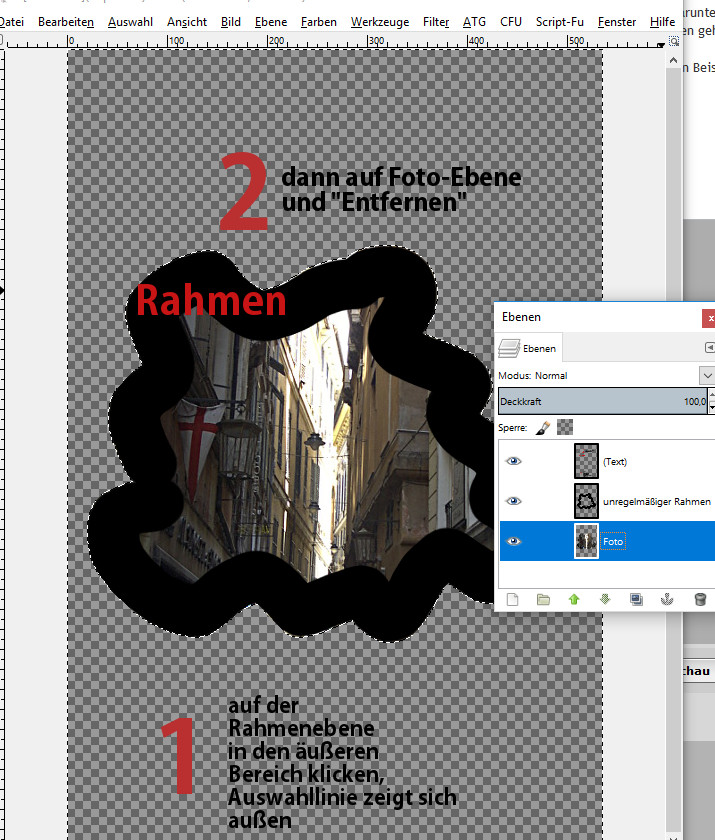This screenshot has width=715, height=840.
Task: Hide the (Text) layer via eye icon
Action: tap(514, 461)
